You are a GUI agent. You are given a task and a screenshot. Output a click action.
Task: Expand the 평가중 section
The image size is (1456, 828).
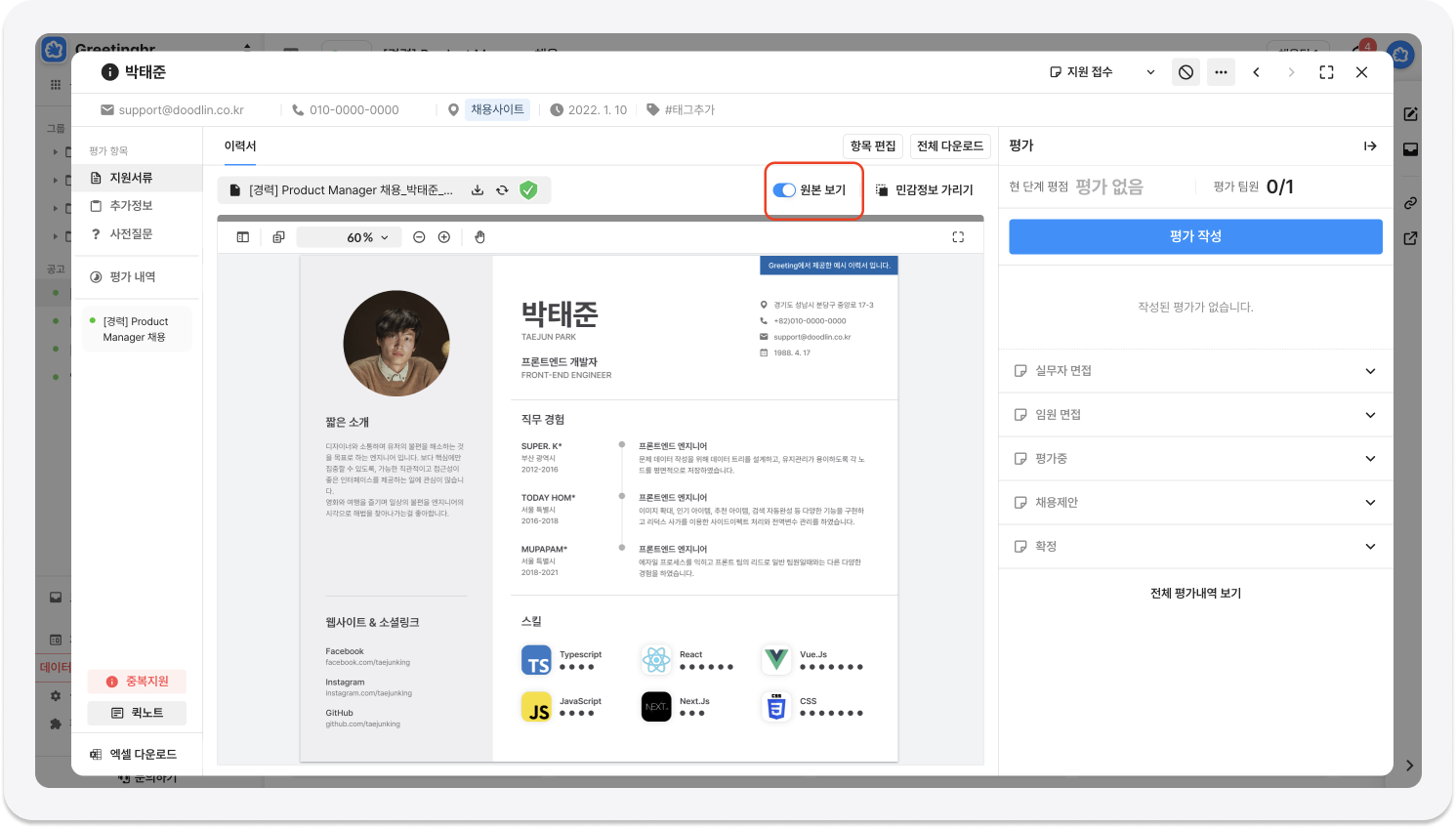(1195, 459)
